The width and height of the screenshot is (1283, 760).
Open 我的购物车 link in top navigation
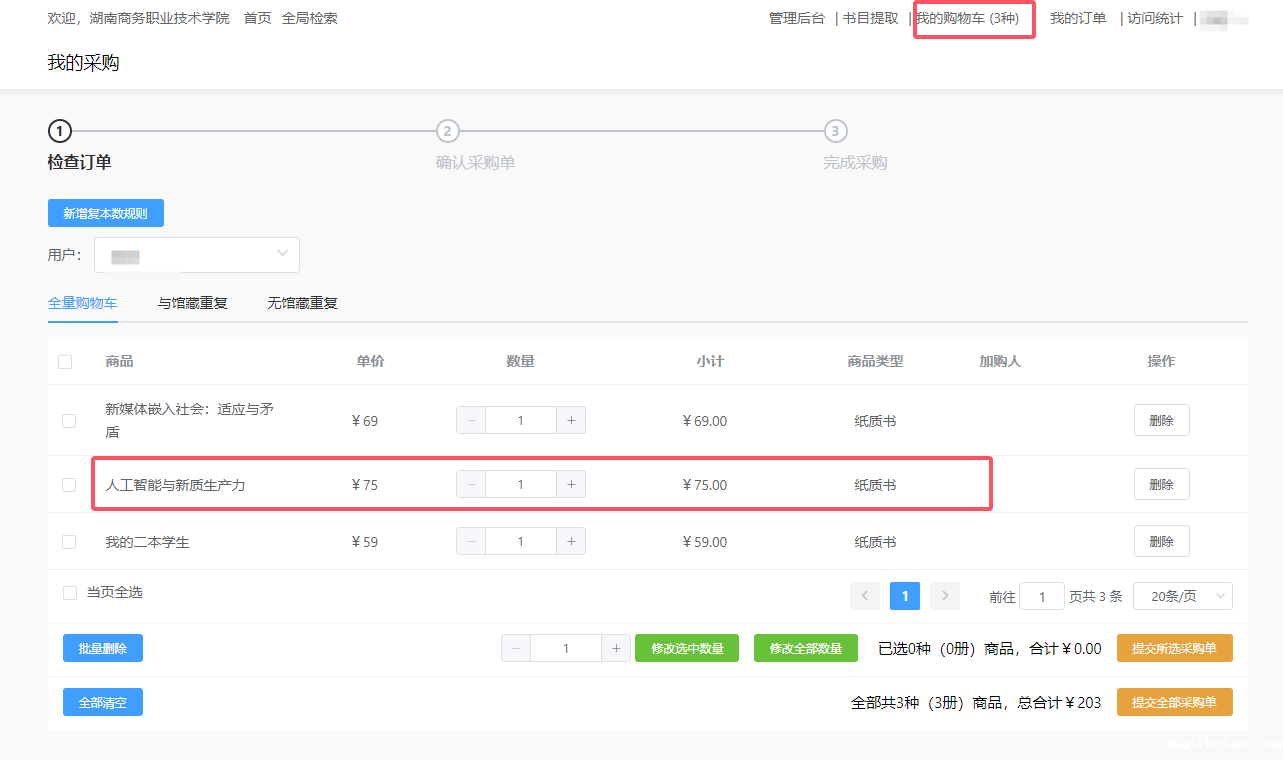pos(967,18)
